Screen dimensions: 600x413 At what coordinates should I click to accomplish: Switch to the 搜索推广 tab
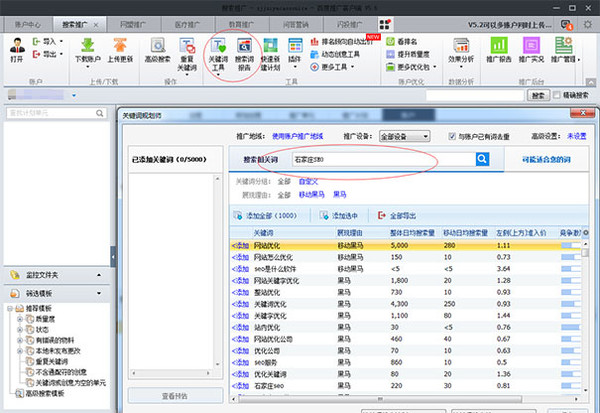coord(75,24)
